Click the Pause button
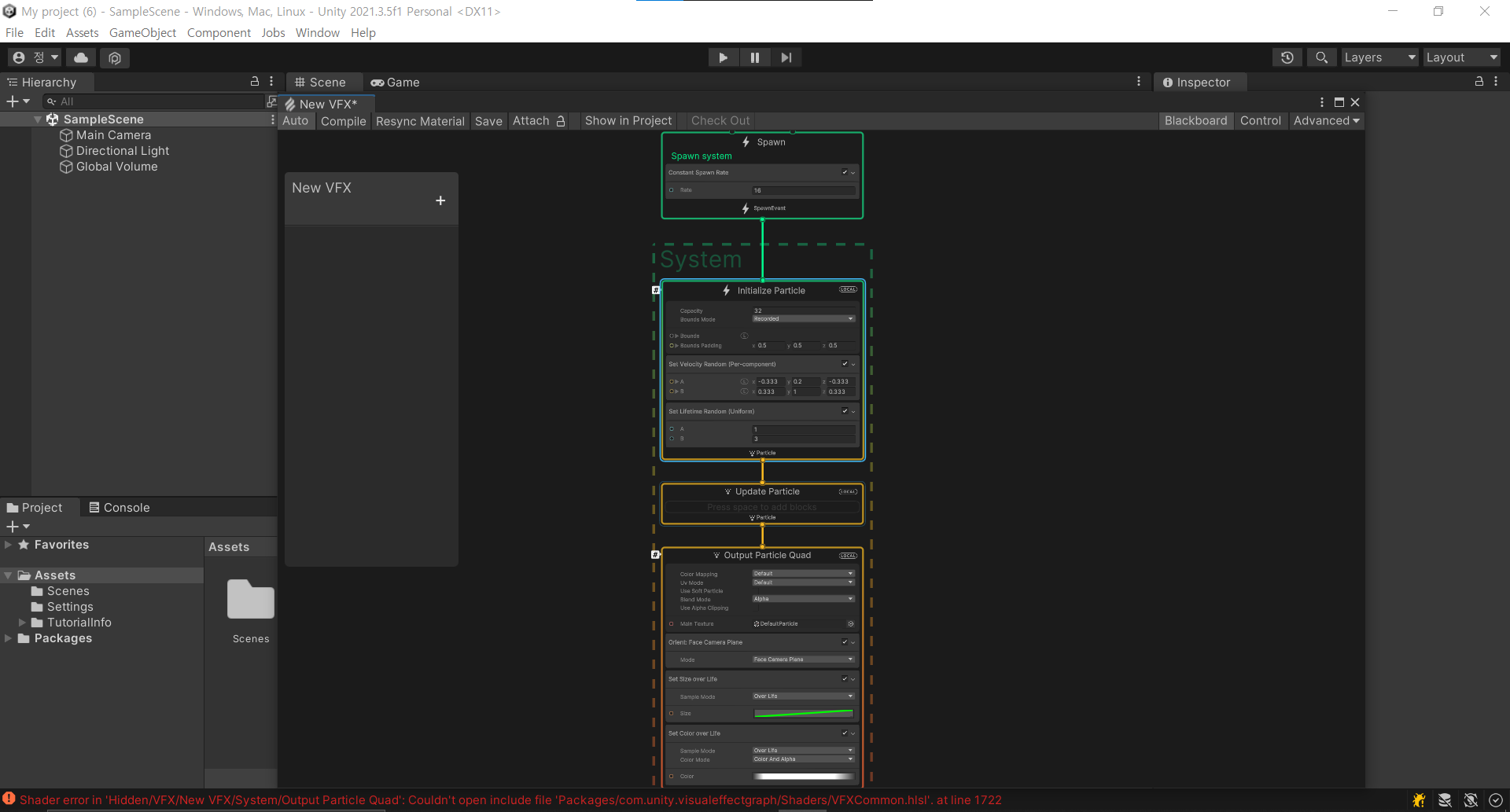Viewport: 1510px width, 812px height. click(755, 57)
